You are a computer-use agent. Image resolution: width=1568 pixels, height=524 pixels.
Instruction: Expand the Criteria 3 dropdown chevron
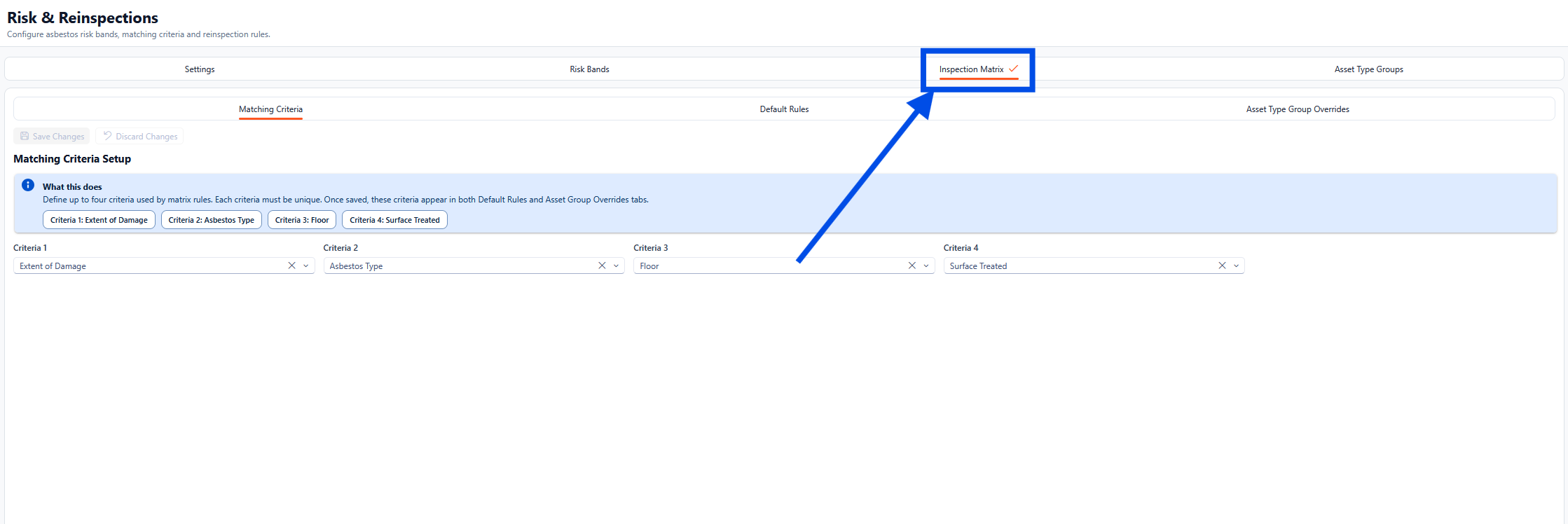point(926,266)
